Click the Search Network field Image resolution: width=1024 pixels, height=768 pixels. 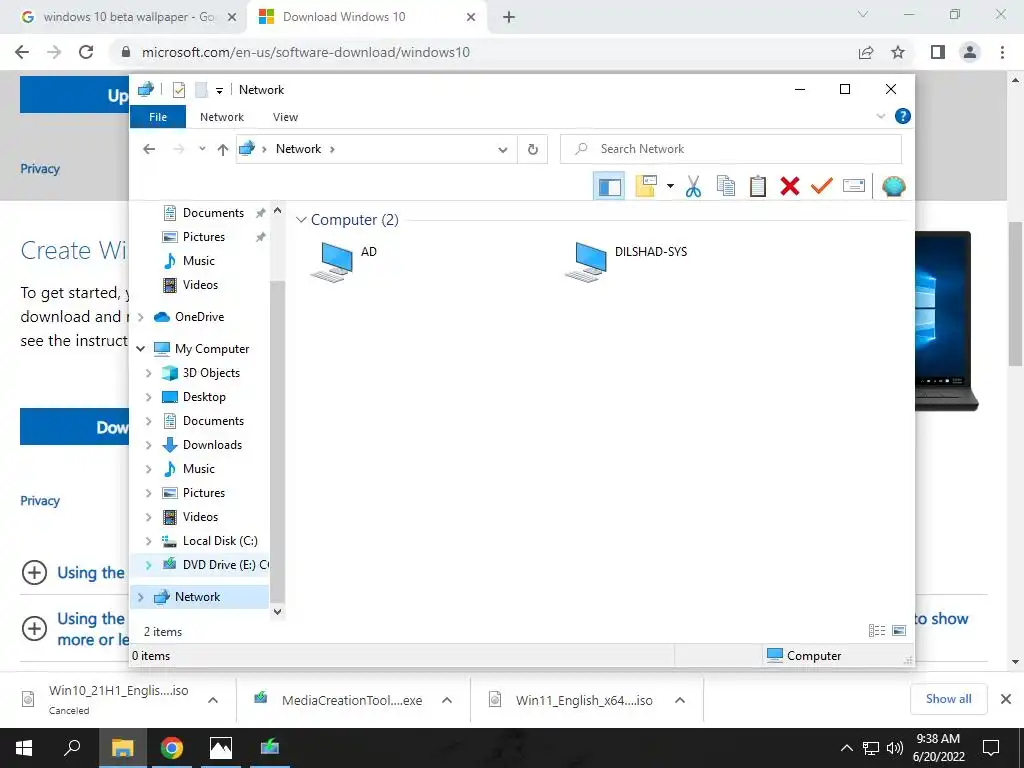pos(731,149)
